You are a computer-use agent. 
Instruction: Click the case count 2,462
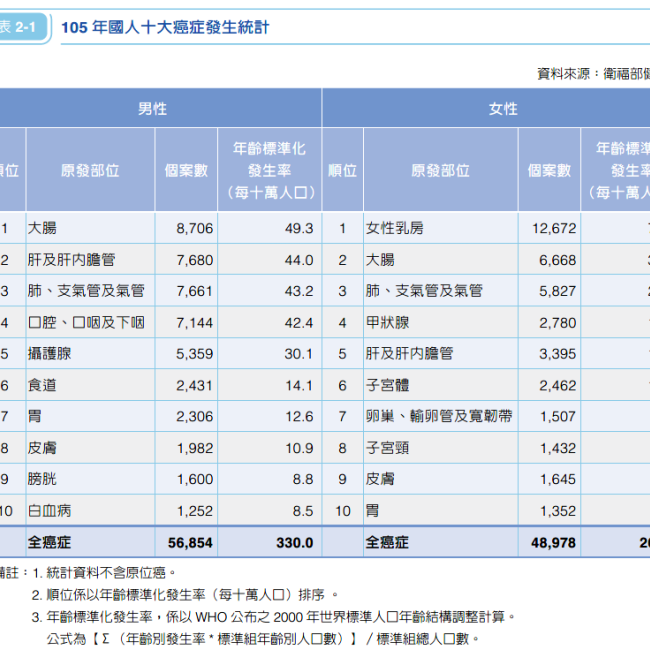pos(558,386)
